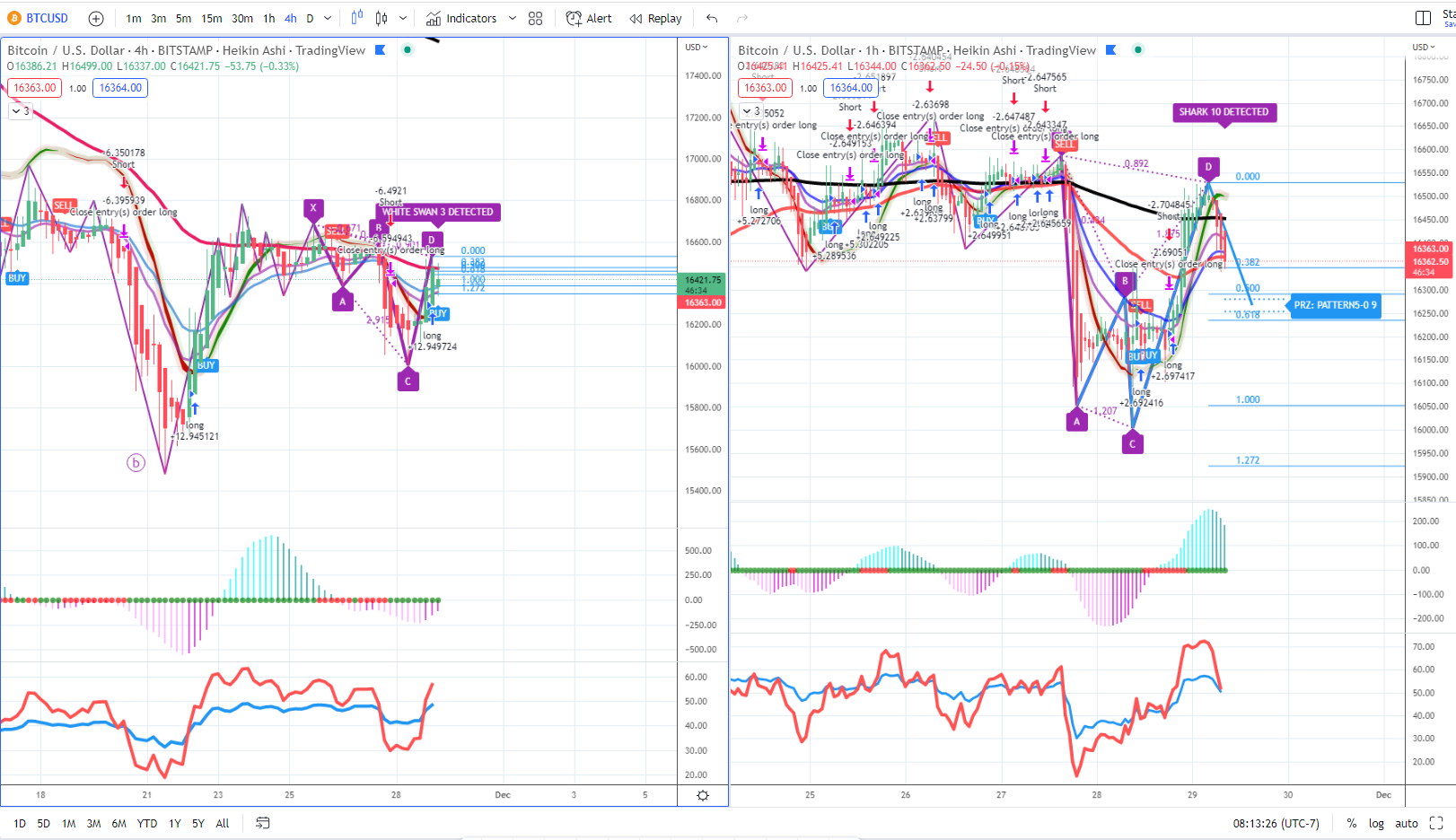
Task: Start bar Replay mode
Action: point(655,18)
